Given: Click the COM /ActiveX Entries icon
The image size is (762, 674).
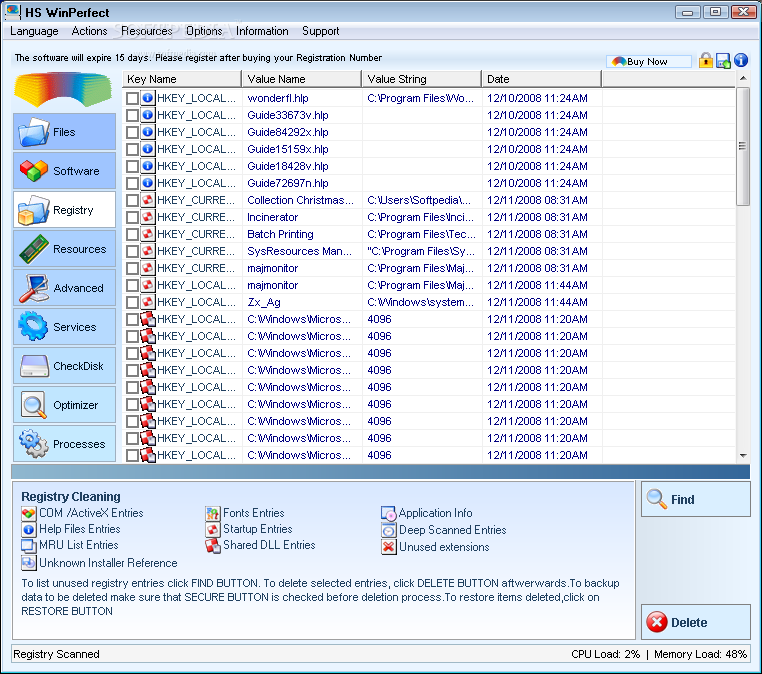Looking at the screenshot, I should coord(29,513).
